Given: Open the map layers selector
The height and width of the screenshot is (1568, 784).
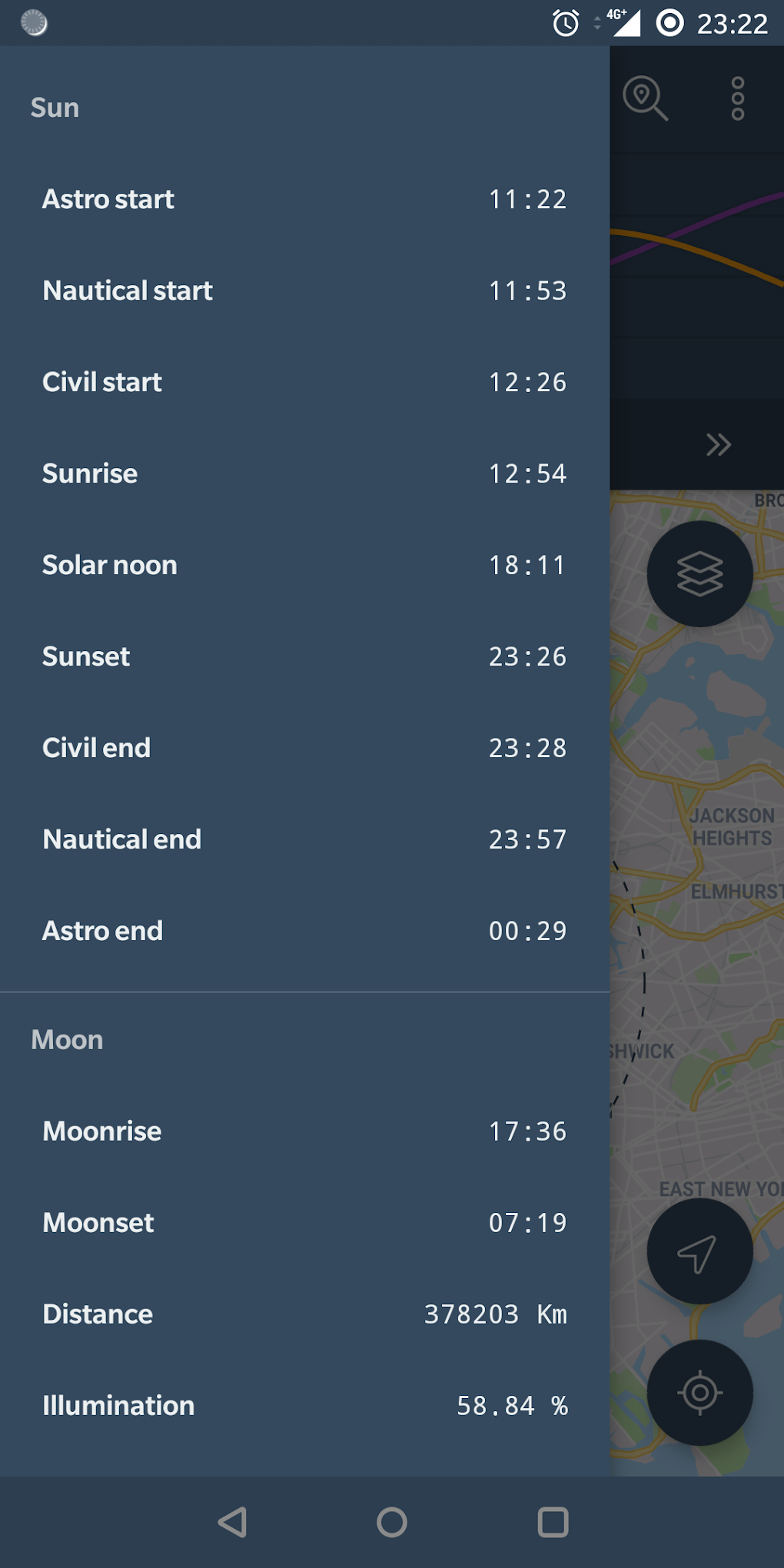Looking at the screenshot, I should pyautogui.click(x=699, y=574).
